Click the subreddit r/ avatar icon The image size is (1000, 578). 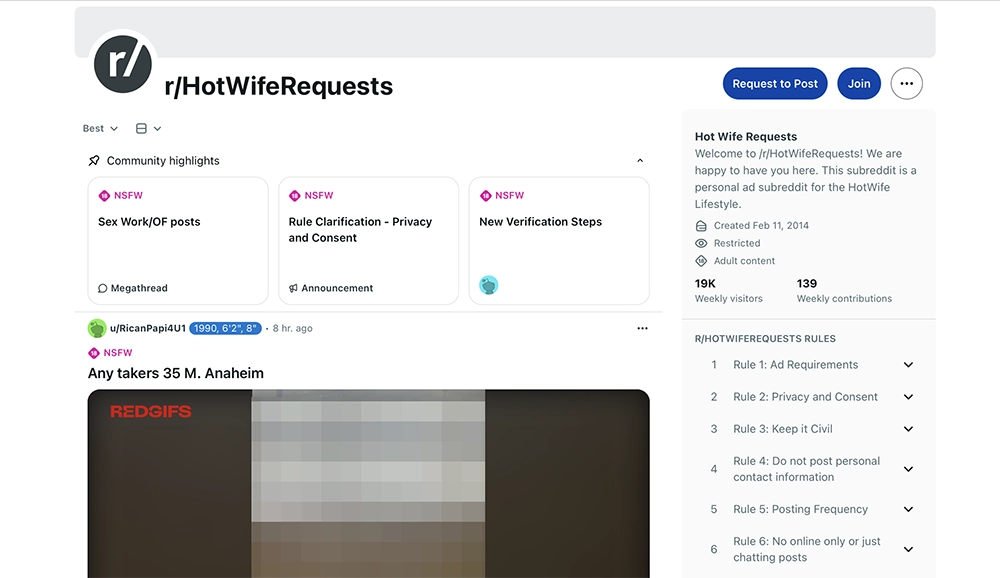[123, 63]
